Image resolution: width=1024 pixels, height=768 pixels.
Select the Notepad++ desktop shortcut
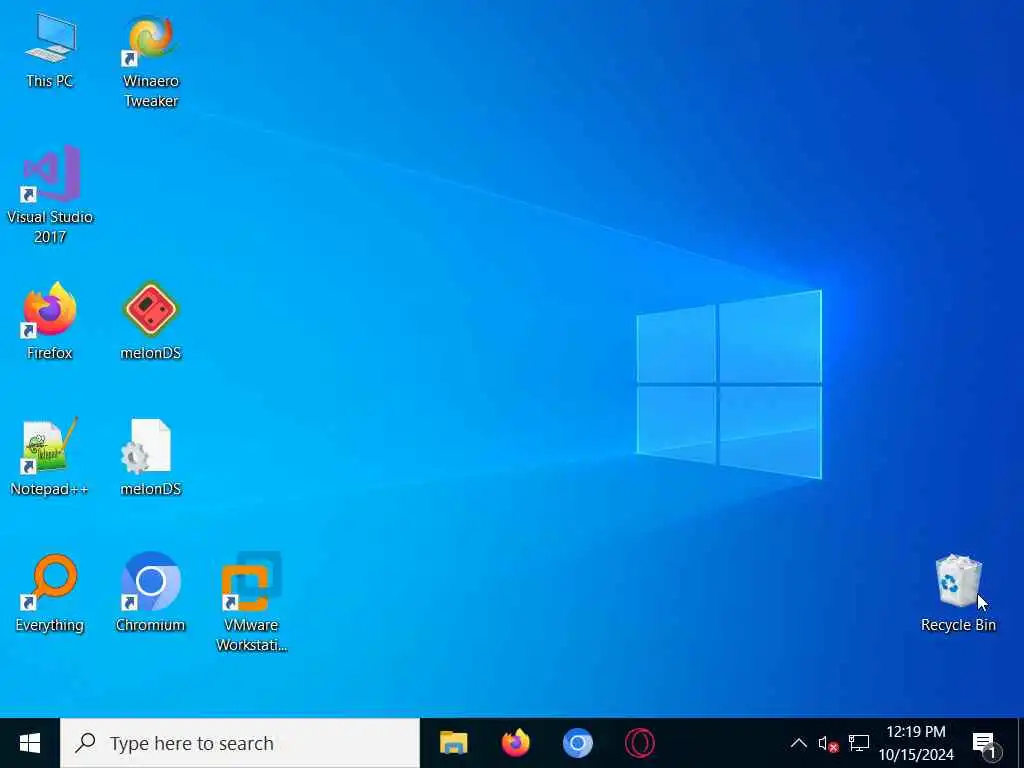(50, 457)
